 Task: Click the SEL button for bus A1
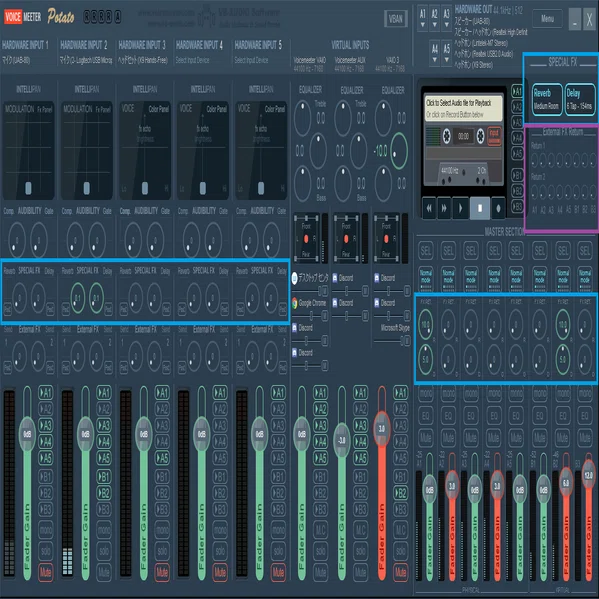point(426,251)
